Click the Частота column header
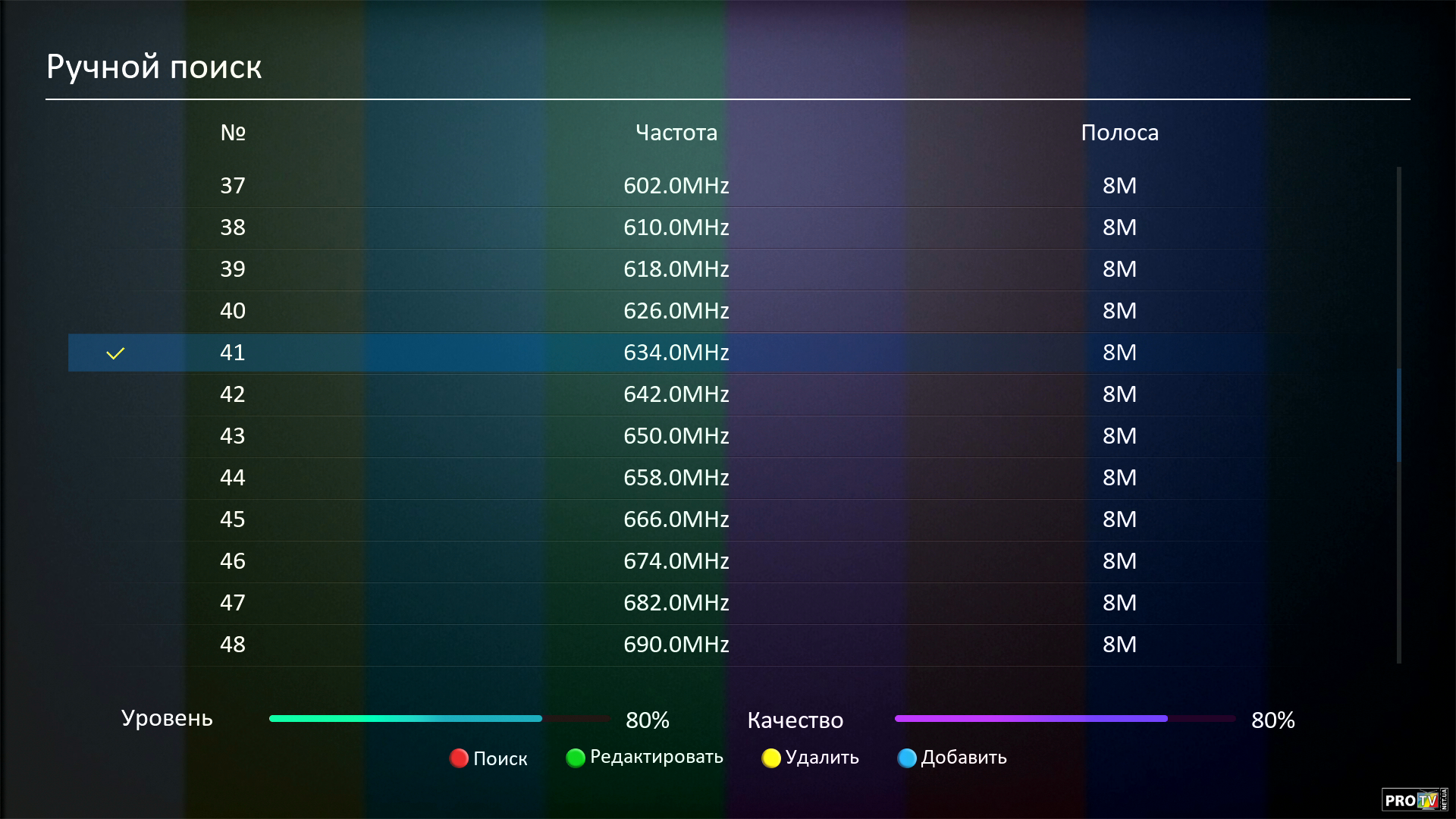The width and height of the screenshot is (1456, 819). pyautogui.click(x=676, y=133)
